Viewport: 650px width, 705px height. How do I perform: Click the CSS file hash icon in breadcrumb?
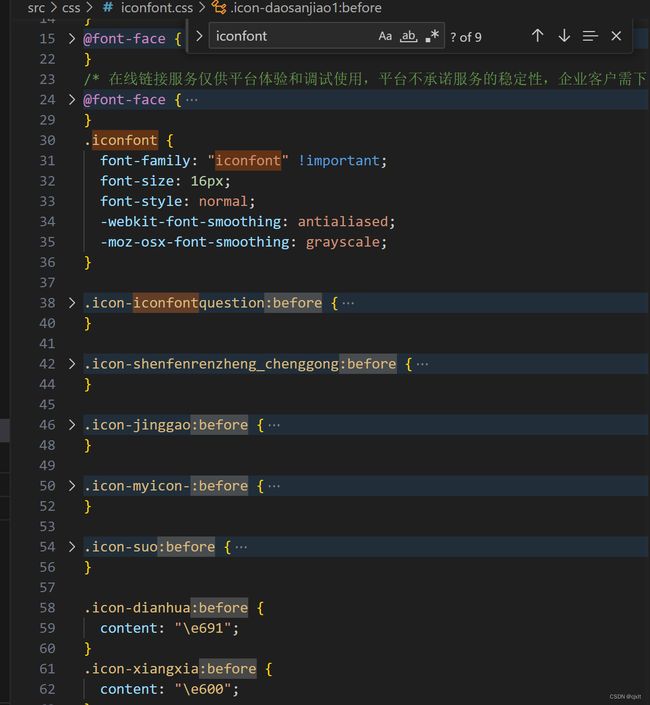(x=108, y=8)
